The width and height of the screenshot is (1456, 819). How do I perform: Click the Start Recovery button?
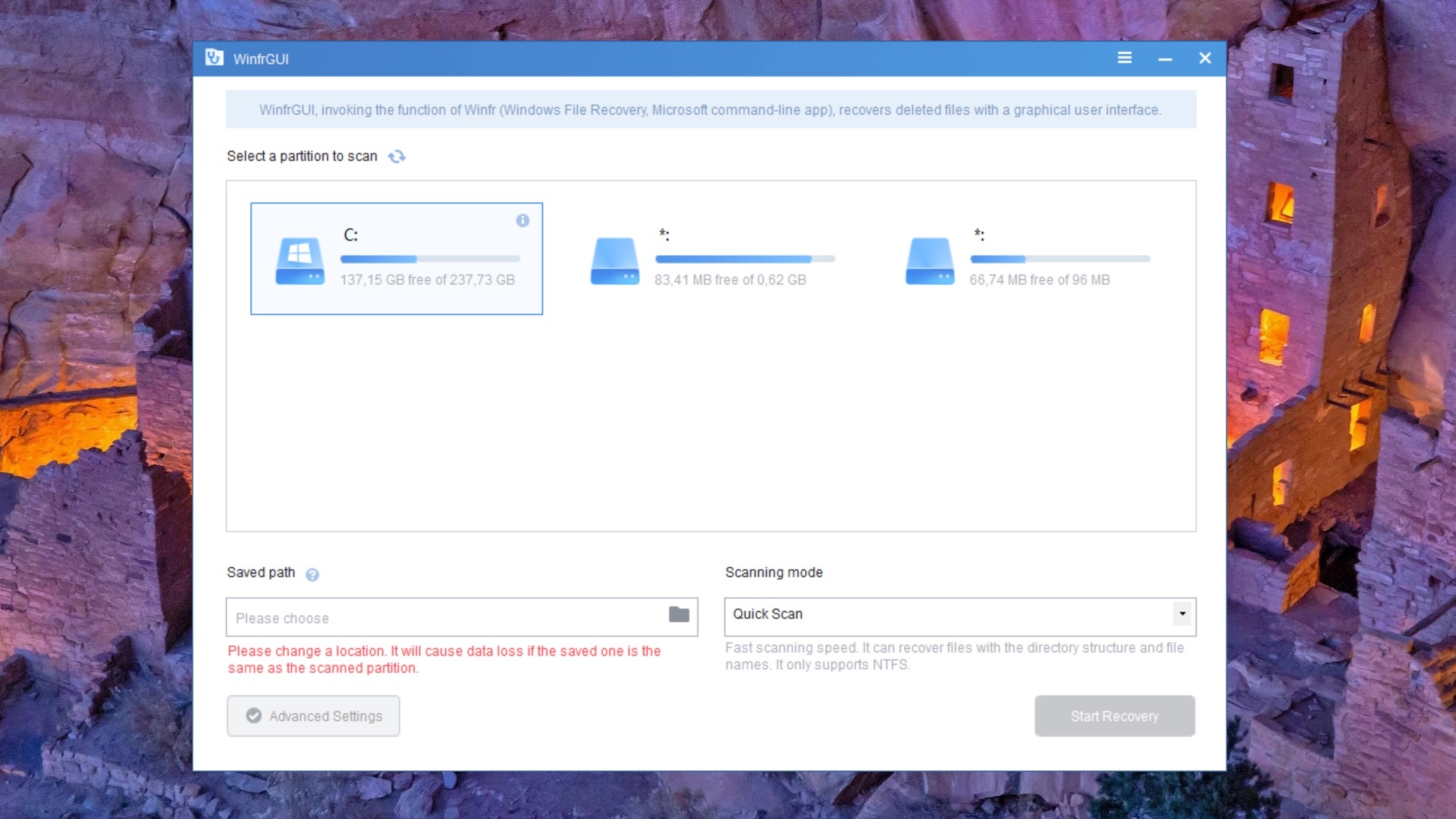tap(1115, 715)
